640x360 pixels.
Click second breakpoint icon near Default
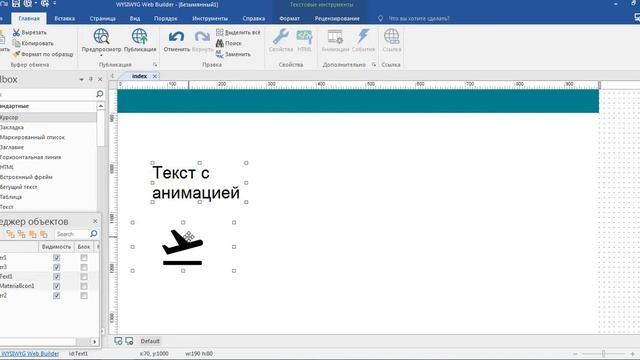pyautogui.click(x=129, y=341)
